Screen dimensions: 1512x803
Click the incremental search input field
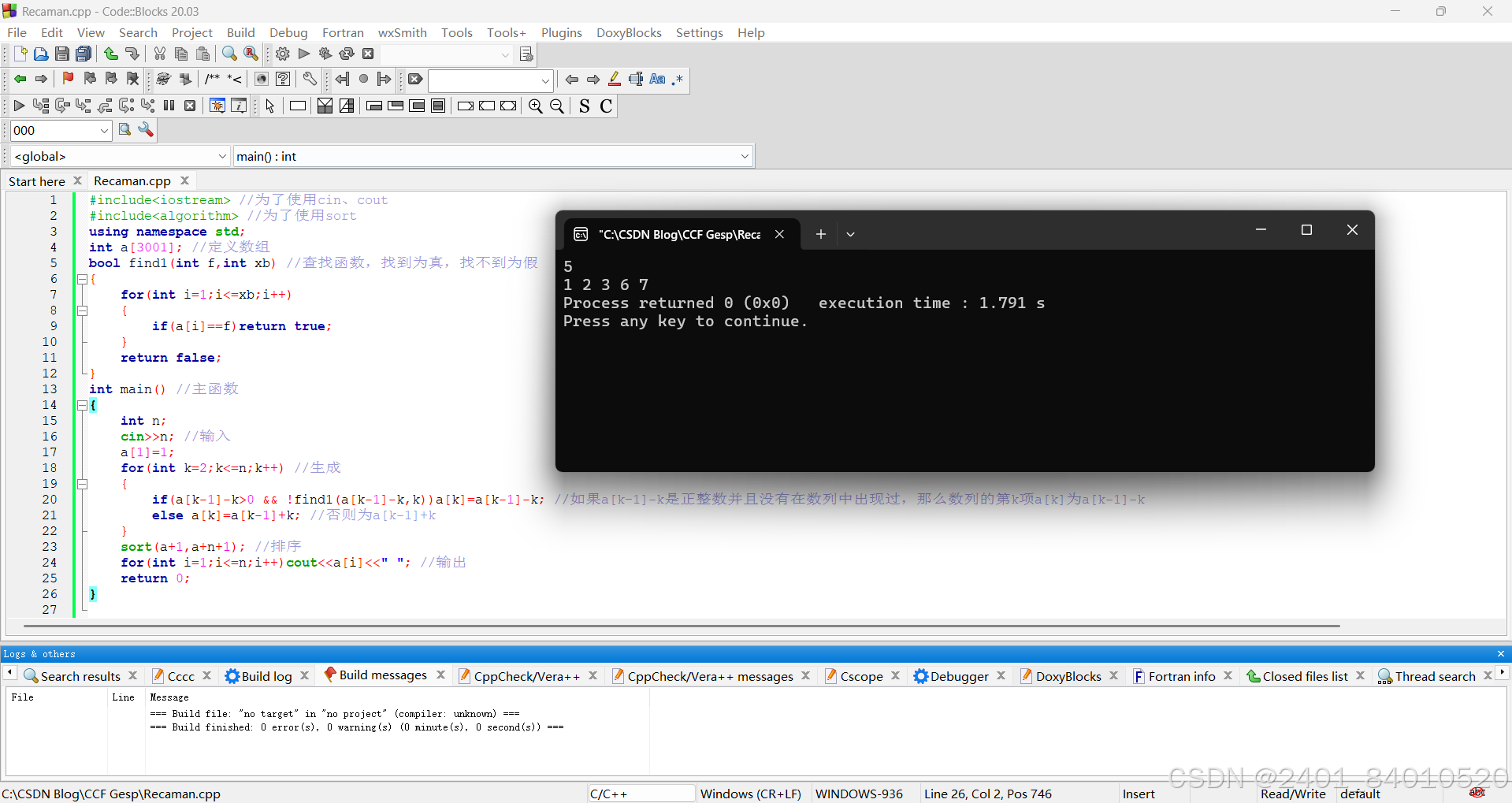[x=489, y=80]
